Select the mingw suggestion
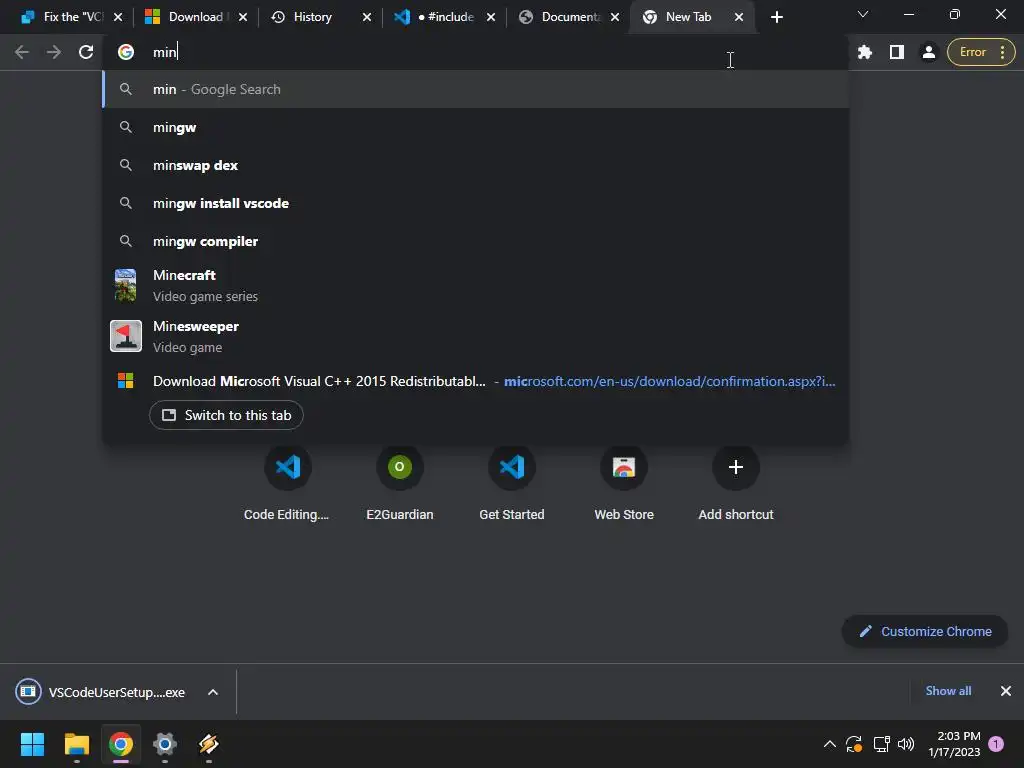The image size is (1024, 768). tap(475, 127)
